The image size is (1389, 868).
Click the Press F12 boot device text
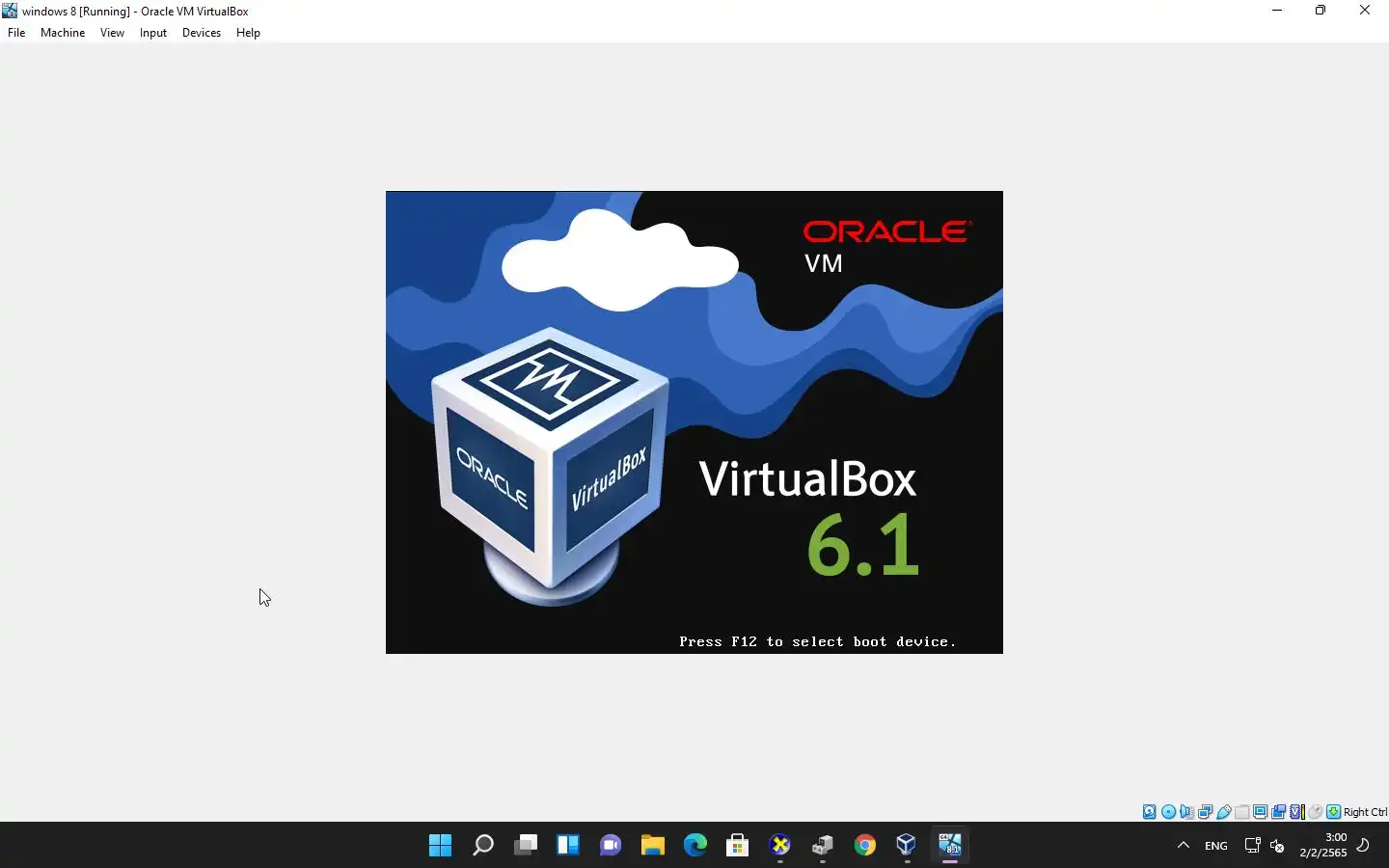coord(818,641)
